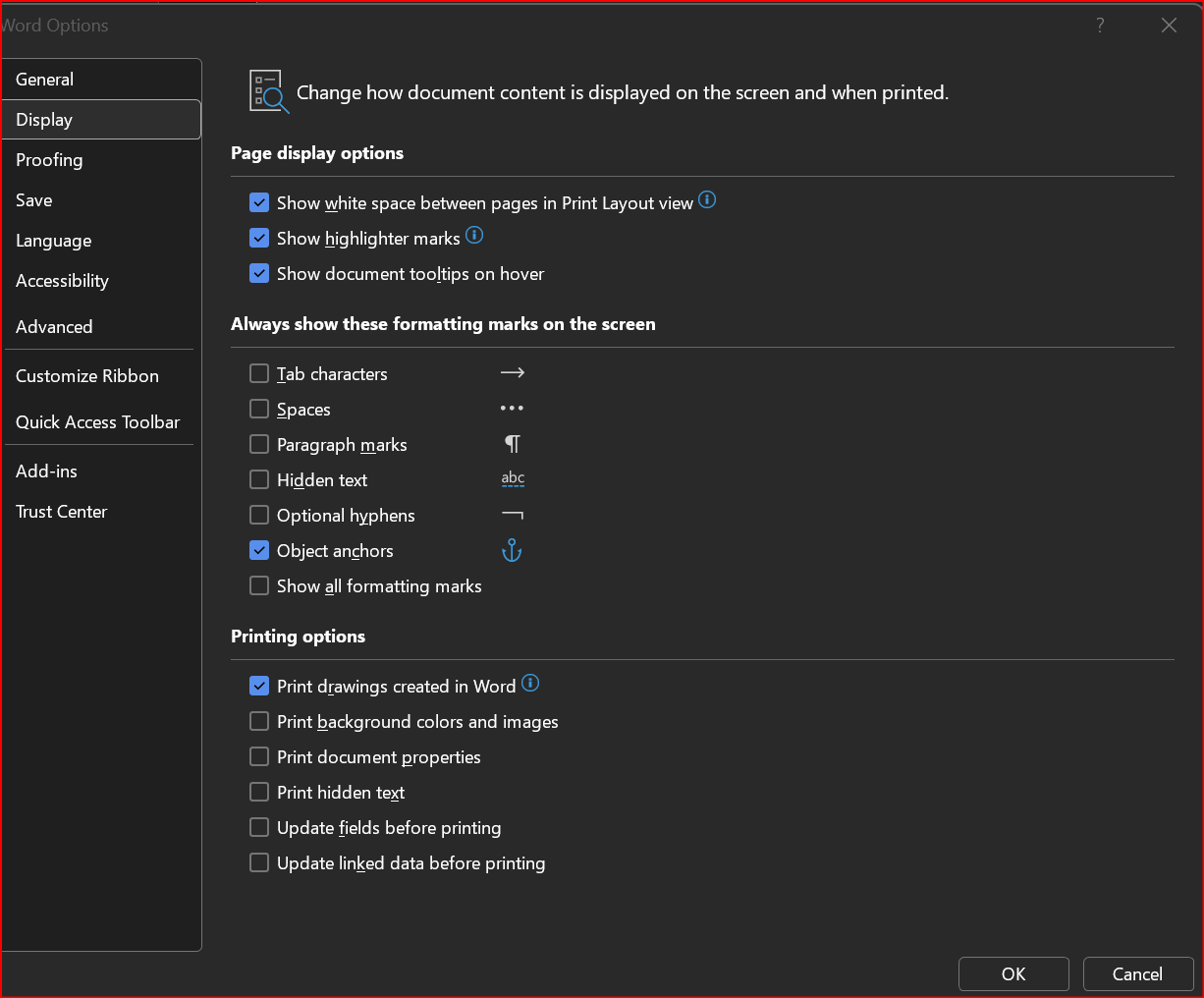Check Optional hyphens option
The image size is (1204, 998).
(x=259, y=515)
